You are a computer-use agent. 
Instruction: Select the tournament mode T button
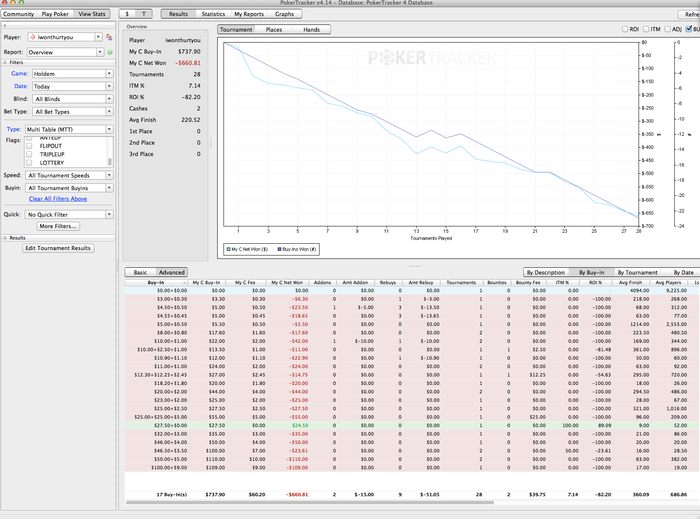(x=144, y=15)
